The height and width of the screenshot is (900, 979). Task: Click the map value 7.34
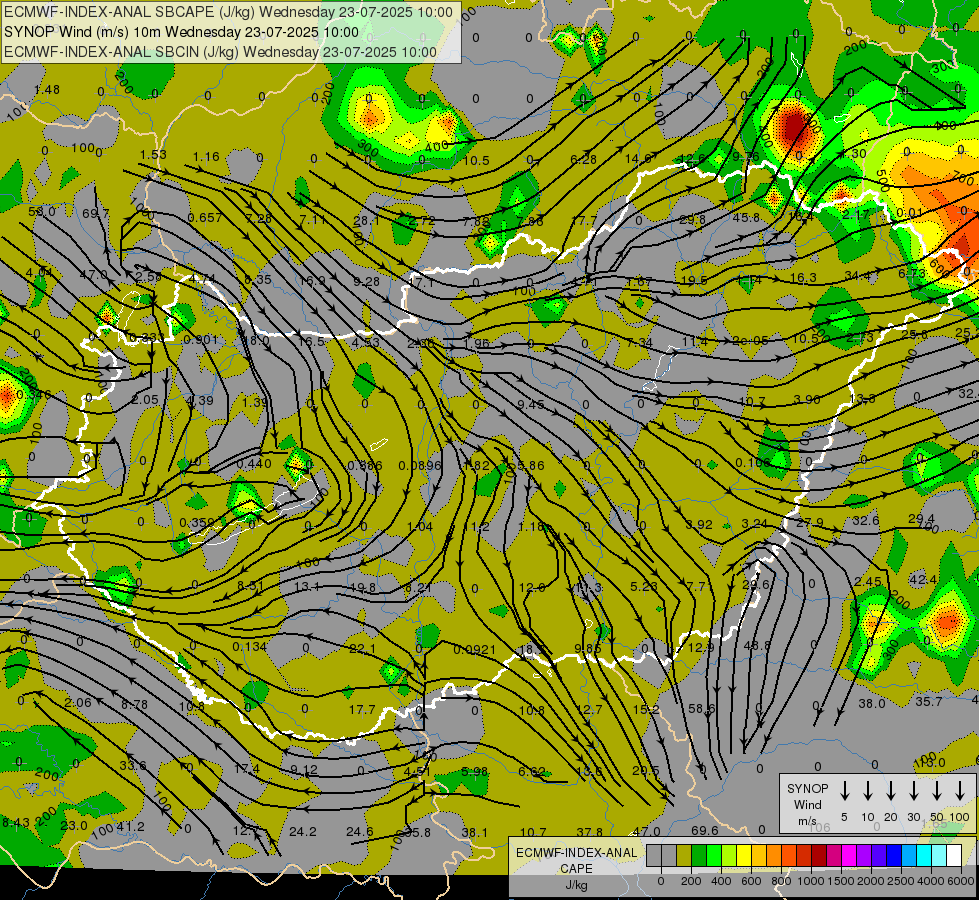tap(639, 342)
